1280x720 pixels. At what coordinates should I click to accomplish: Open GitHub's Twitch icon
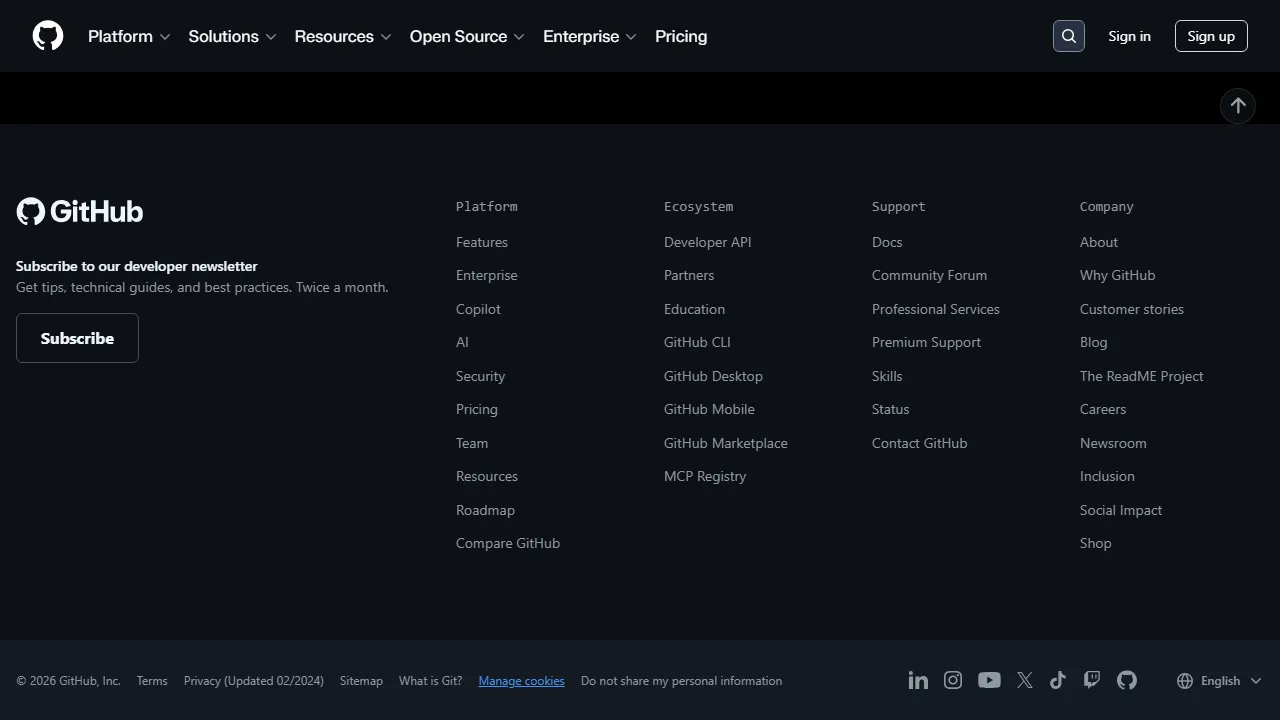click(1092, 680)
